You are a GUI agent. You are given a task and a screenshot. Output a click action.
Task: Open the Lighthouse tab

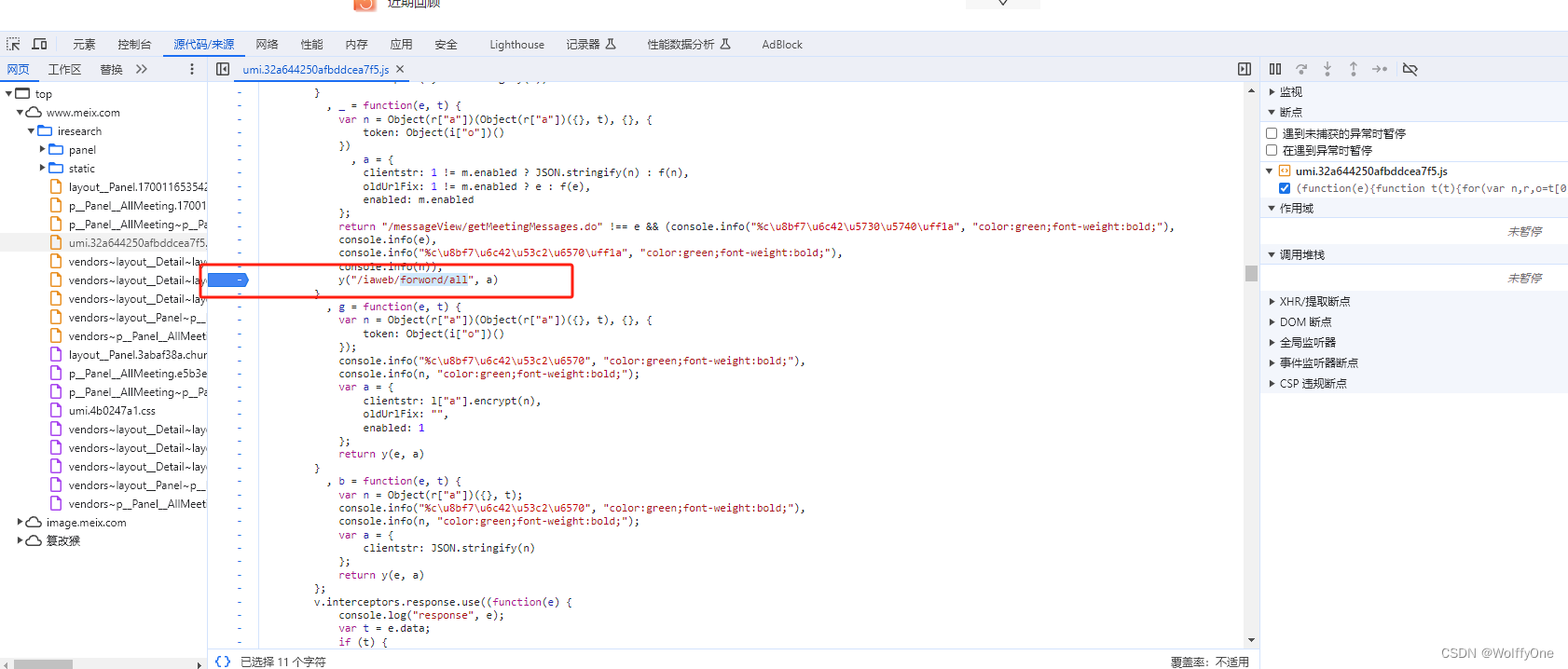tap(517, 45)
